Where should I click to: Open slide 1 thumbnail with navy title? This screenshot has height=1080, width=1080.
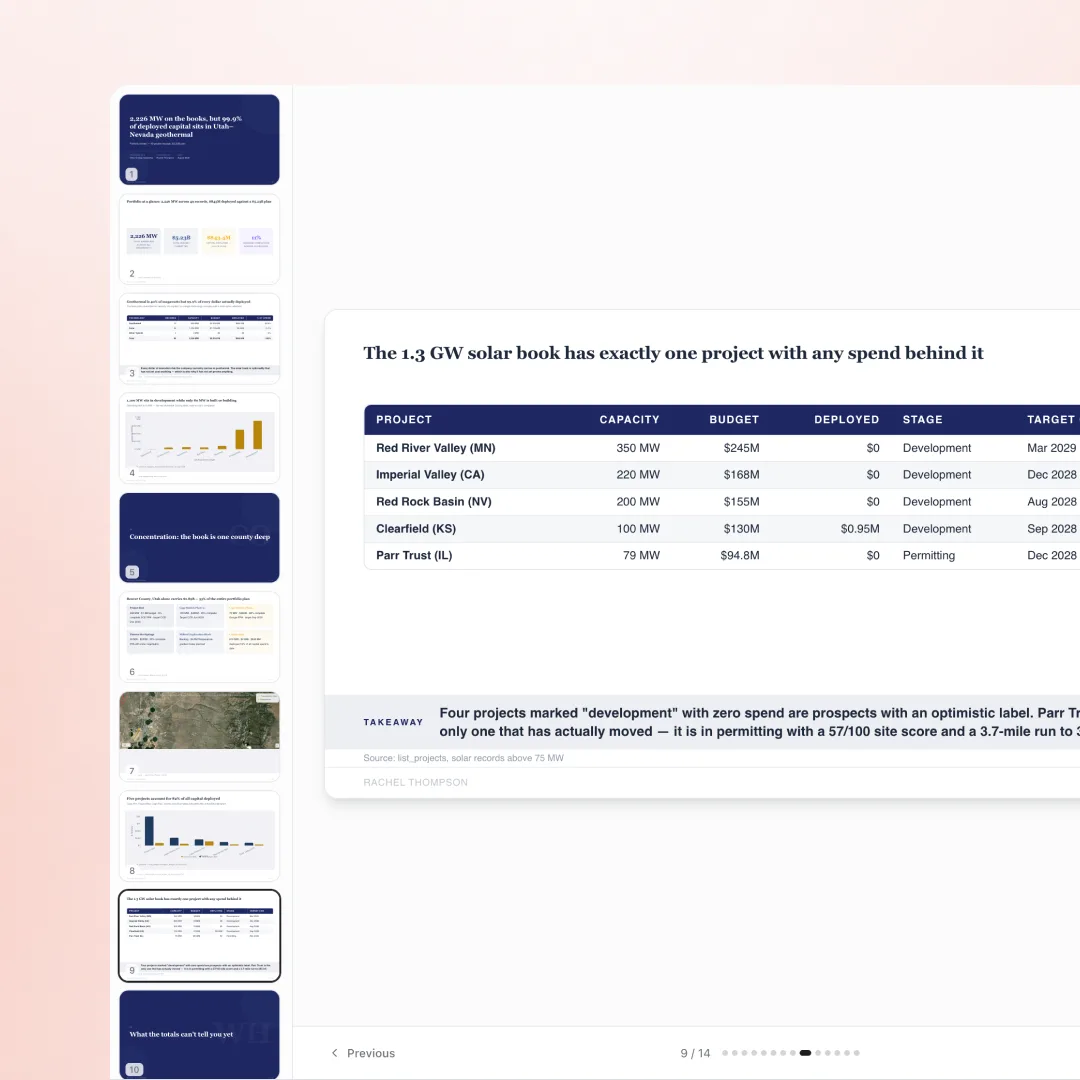[199, 140]
